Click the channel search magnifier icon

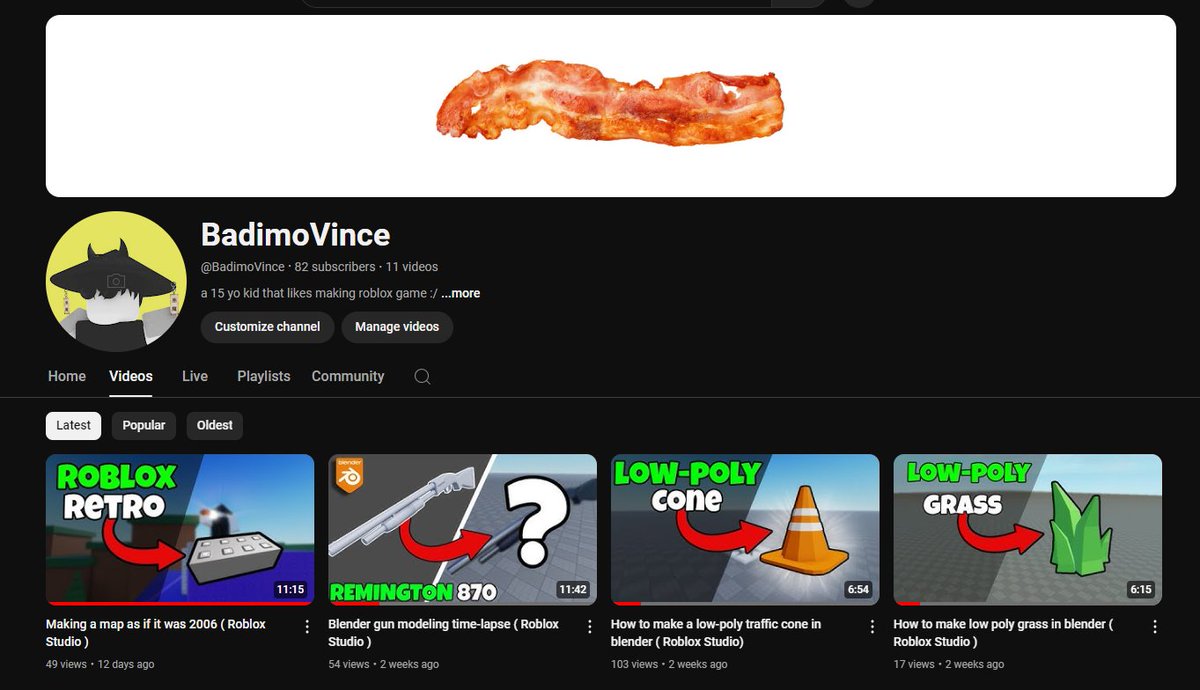point(422,376)
